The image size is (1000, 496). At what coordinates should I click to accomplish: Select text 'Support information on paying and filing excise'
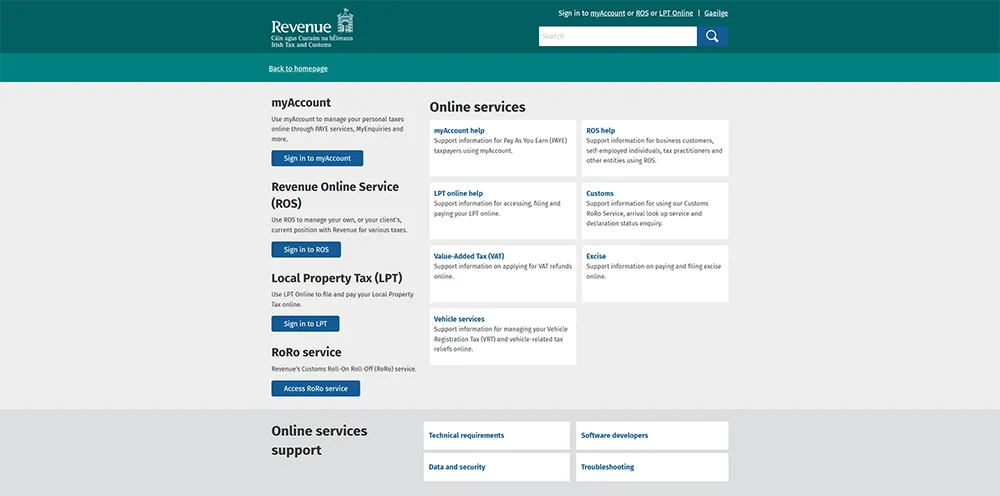click(x=654, y=266)
